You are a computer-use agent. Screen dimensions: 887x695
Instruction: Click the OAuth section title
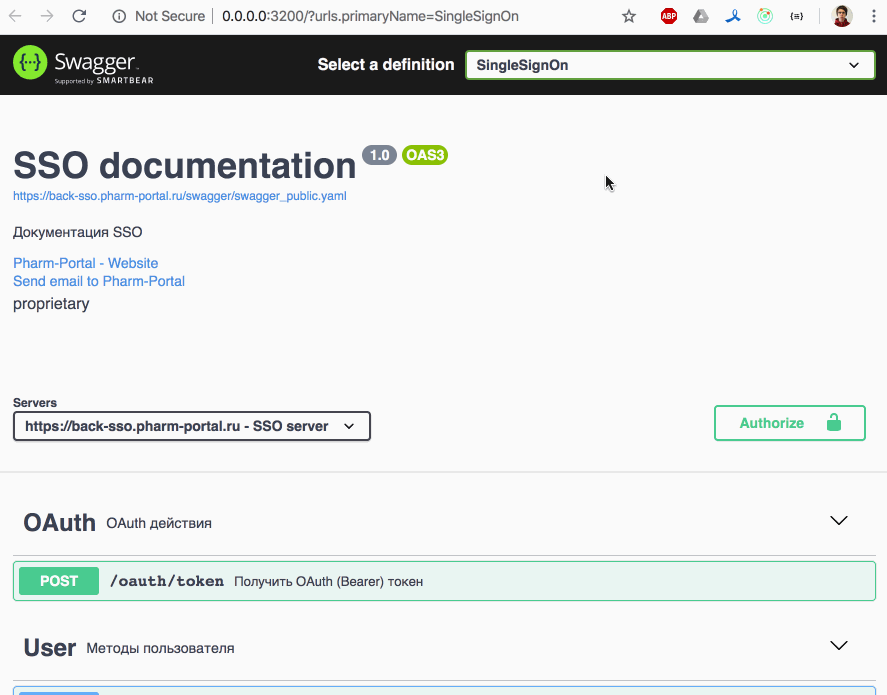click(x=59, y=523)
